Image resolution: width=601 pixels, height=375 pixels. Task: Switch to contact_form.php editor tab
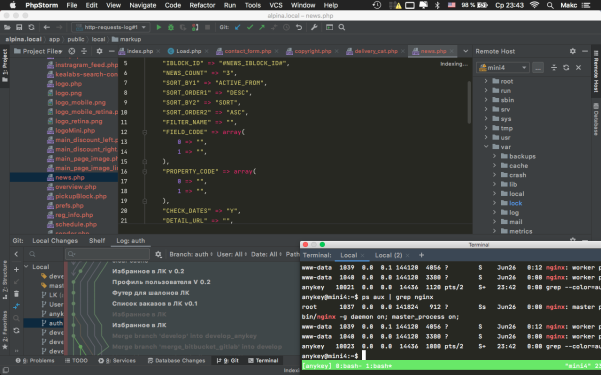pyautogui.click(x=248, y=51)
